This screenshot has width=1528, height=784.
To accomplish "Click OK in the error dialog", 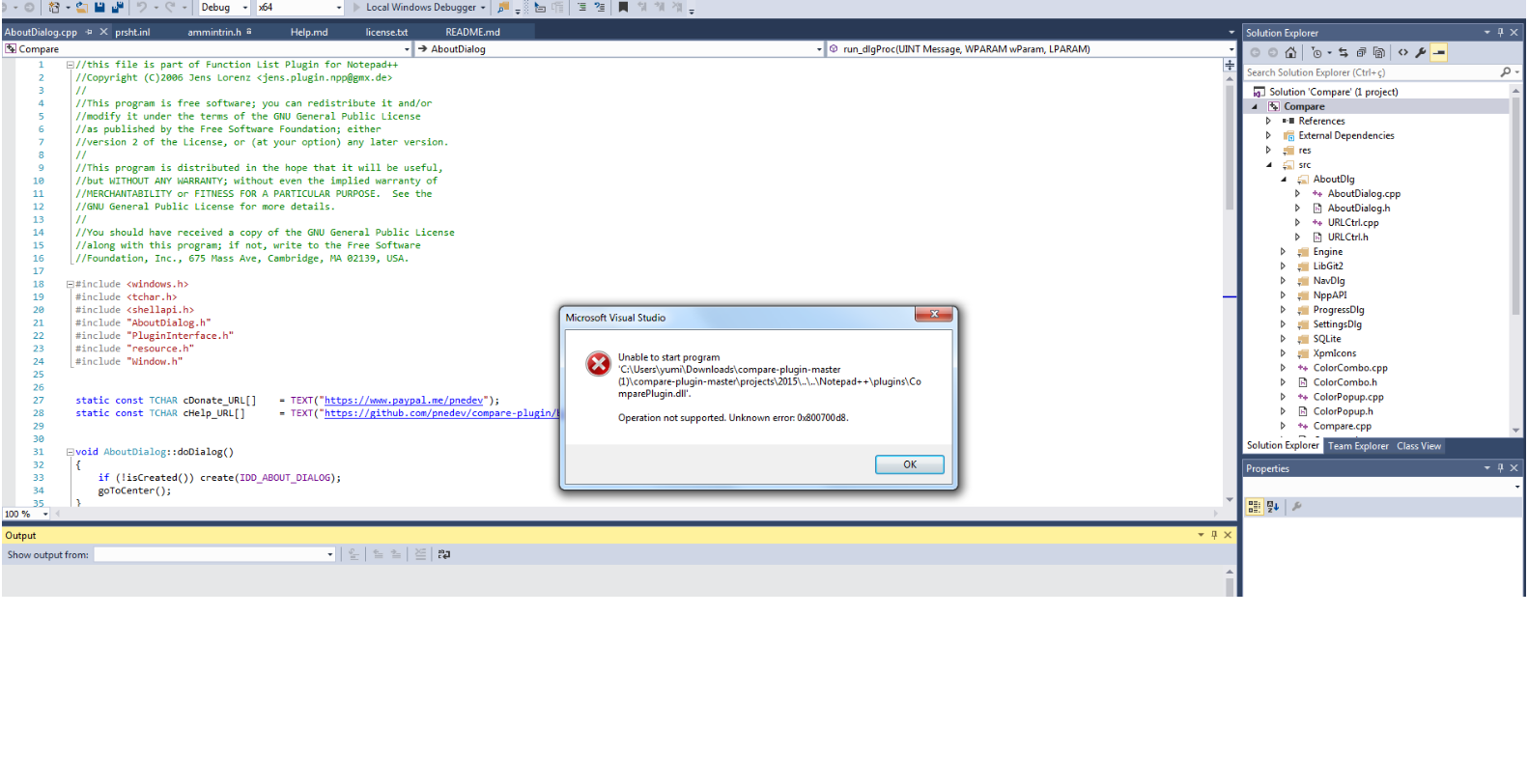I will tap(909, 464).
